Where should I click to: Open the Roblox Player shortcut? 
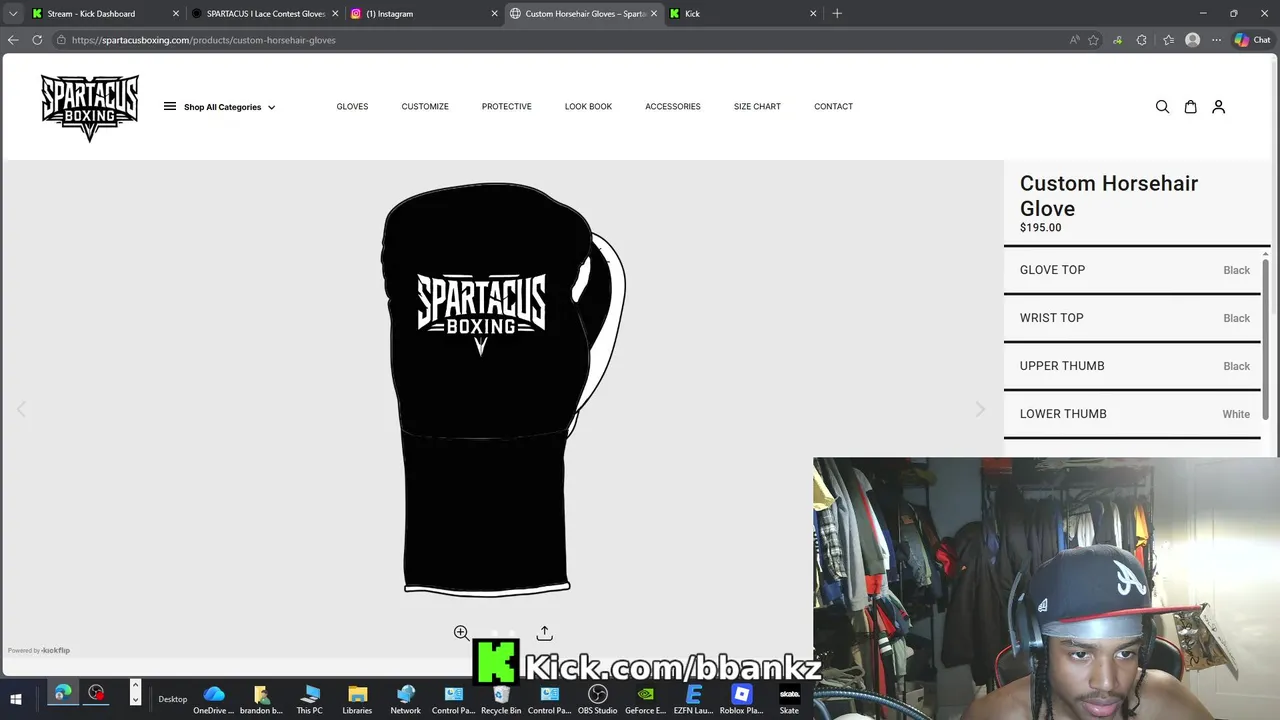click(x=741, y=699)
